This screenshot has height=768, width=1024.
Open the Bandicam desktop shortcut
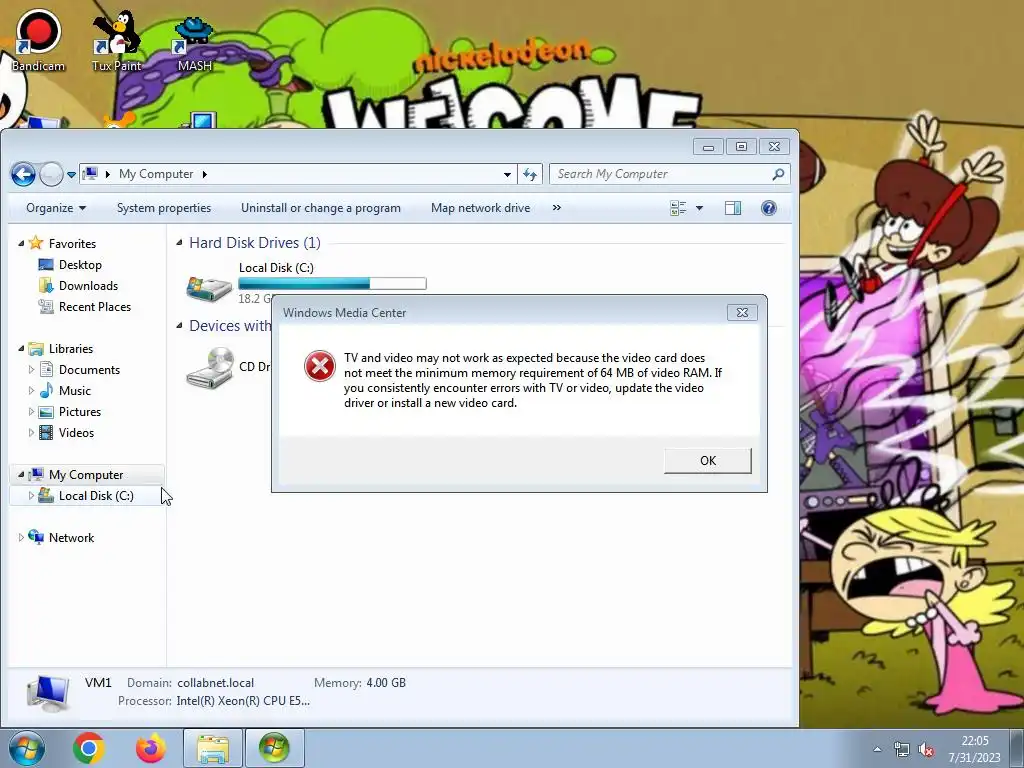point(39,39)
